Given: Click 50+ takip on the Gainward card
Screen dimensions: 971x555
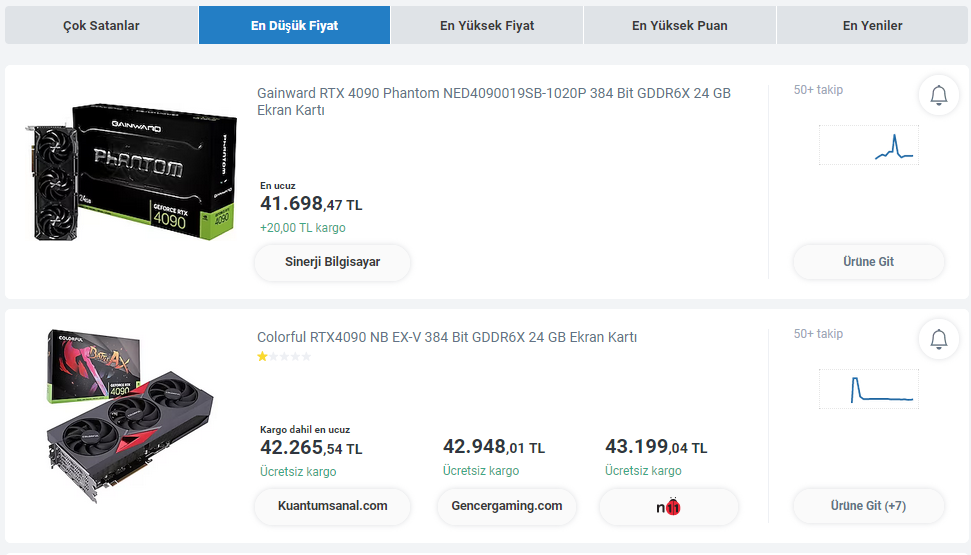Looking at the screenshot, I should pos(818,90).
